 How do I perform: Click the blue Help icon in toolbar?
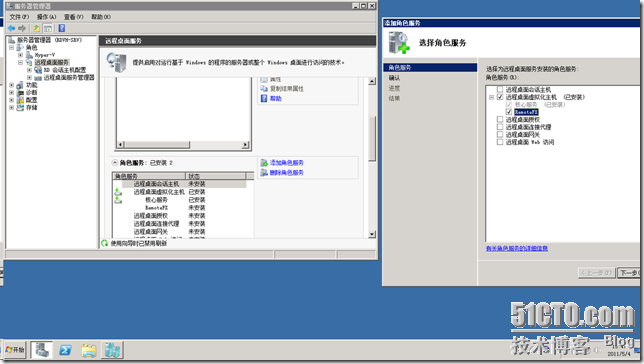point(62,28)
